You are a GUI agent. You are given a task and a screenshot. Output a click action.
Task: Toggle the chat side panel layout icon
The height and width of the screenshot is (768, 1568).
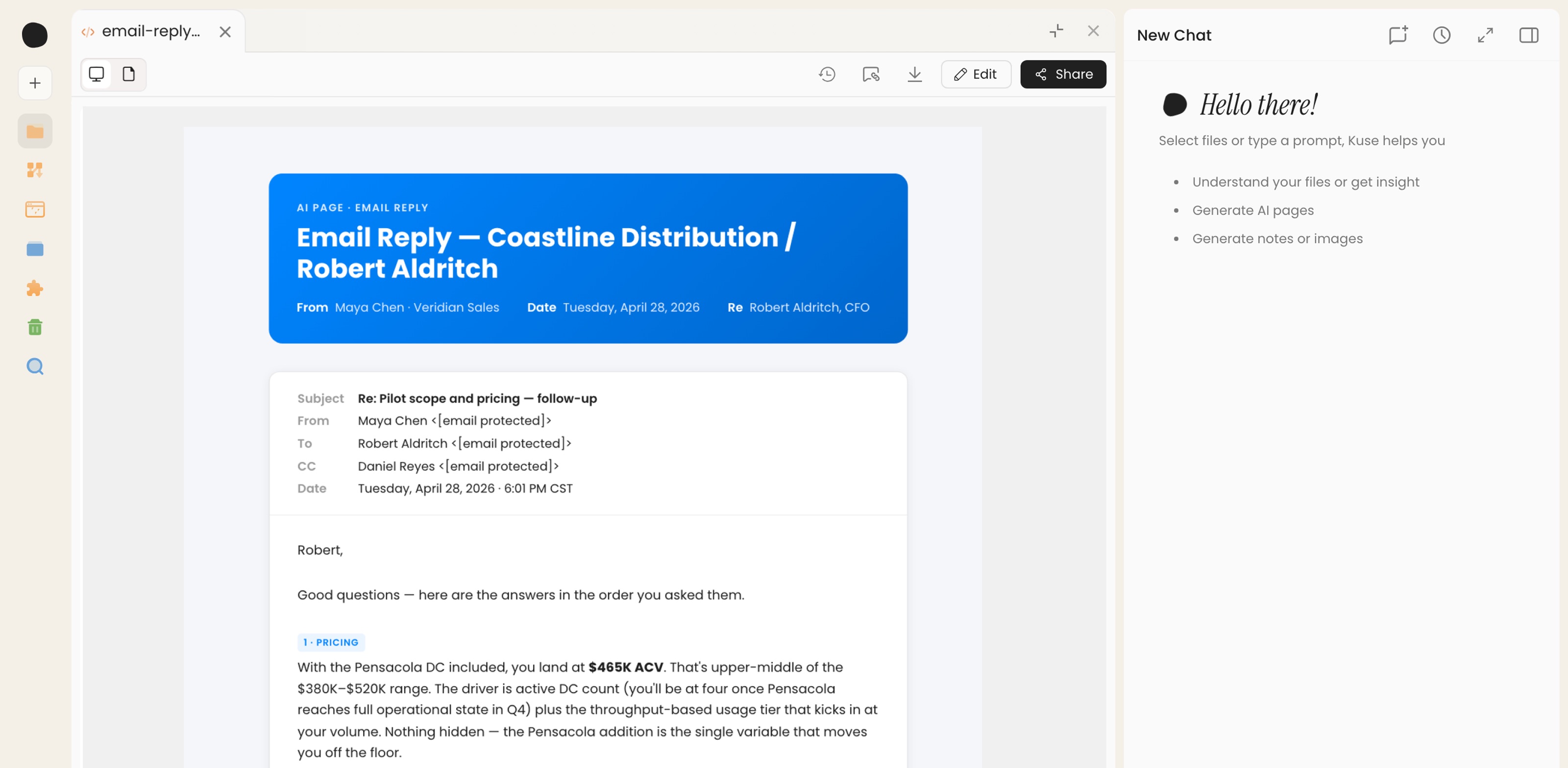tap(1528, 35)
